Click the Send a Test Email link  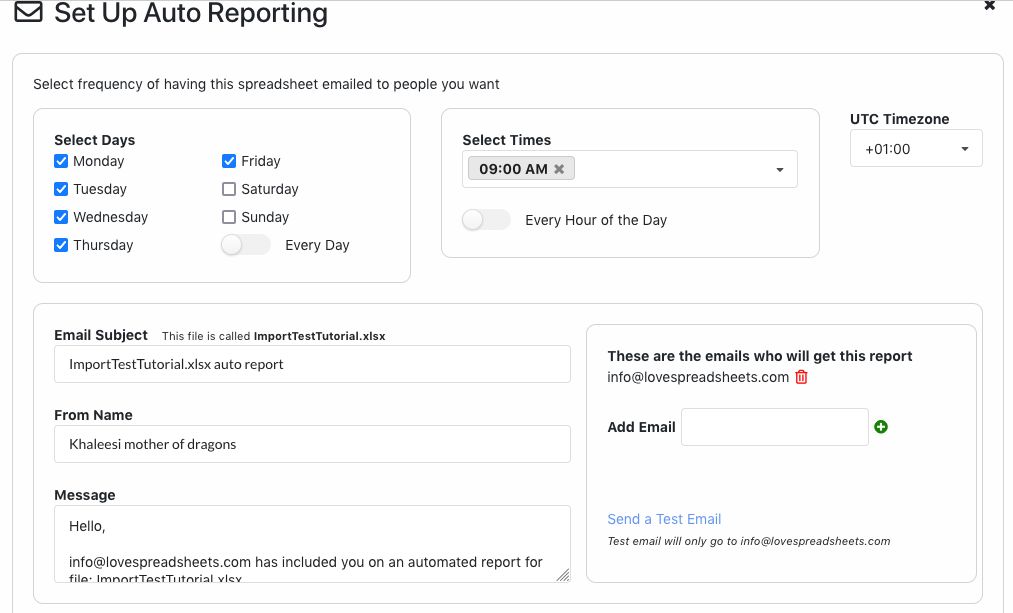click(664, 519)
